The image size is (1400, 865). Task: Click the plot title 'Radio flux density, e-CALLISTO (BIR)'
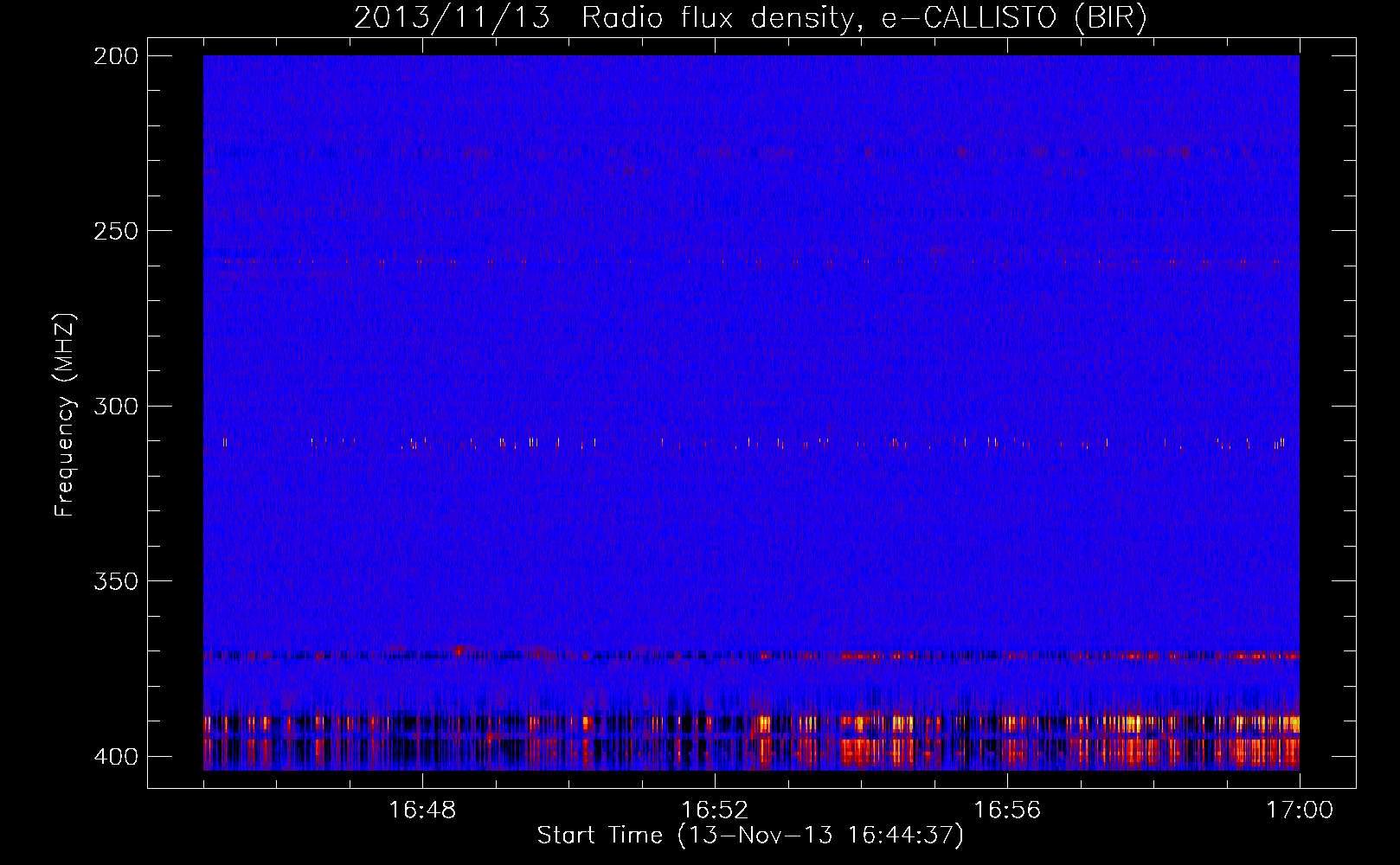tap(864, 18)
